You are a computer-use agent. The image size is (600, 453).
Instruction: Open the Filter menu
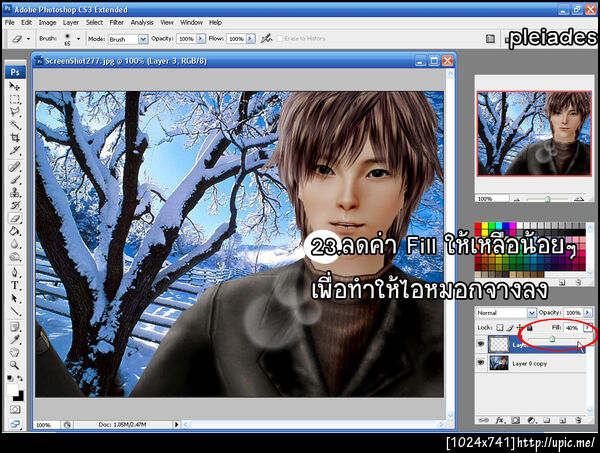[x=117, y=23]
